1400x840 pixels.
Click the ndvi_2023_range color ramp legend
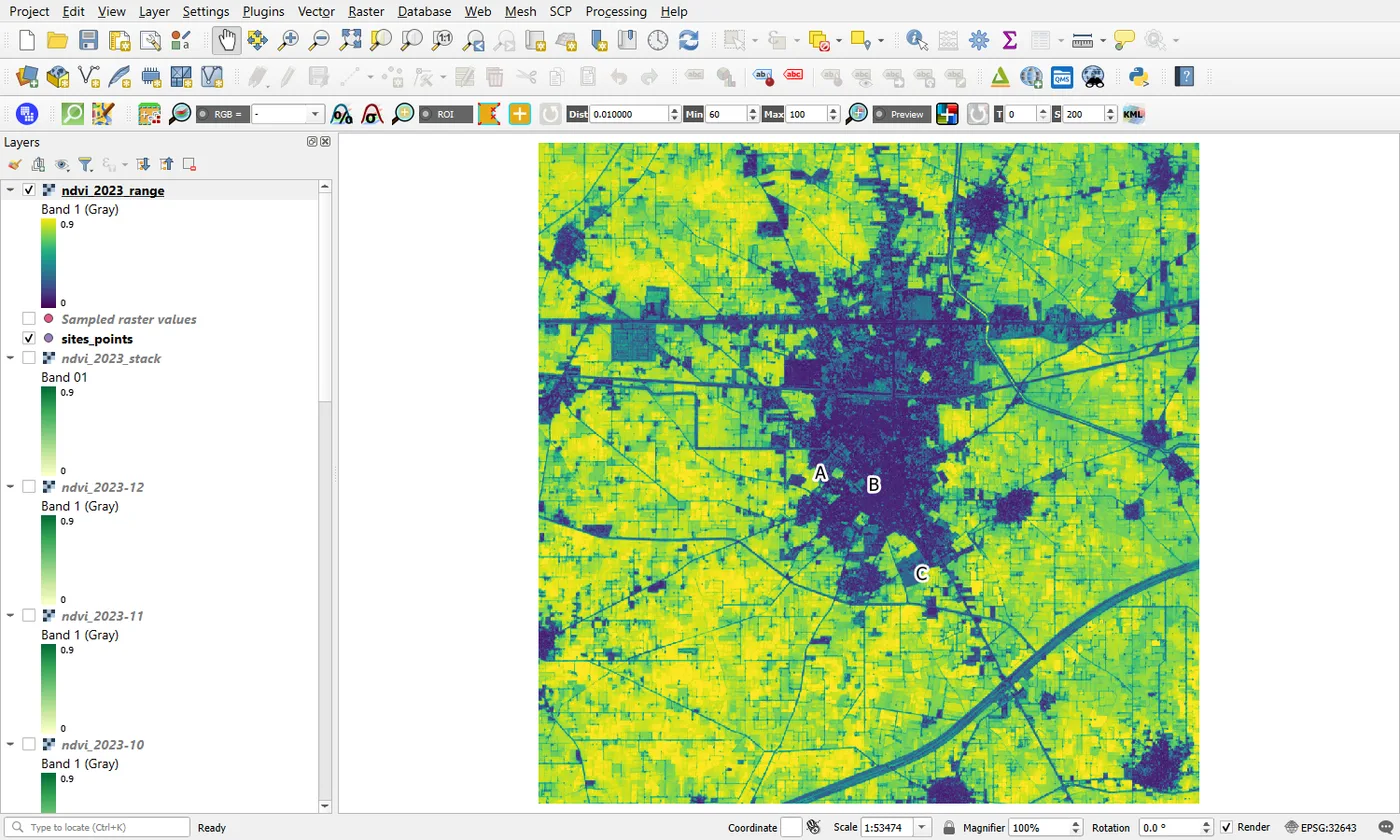[49, 264]
